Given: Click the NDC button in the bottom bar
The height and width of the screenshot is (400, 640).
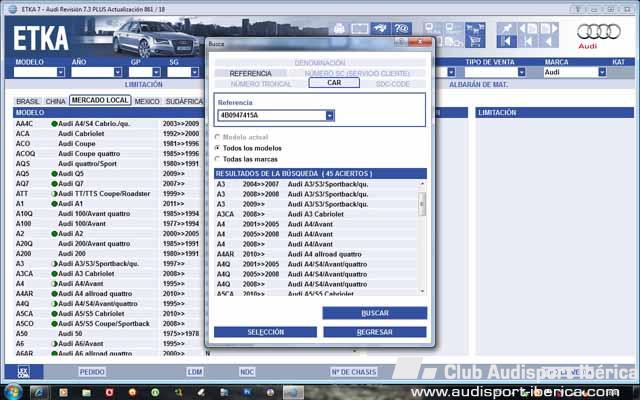Looking at the screenshot, I should point(247,372).
